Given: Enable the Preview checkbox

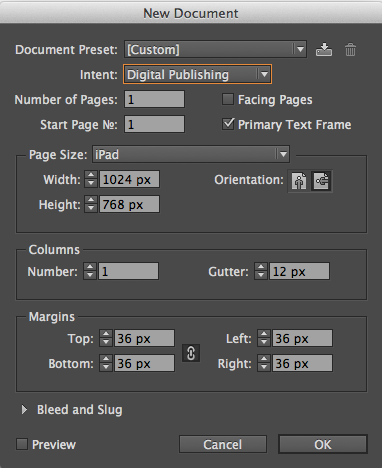Looking at the screenshot, I should click(22, 444).
